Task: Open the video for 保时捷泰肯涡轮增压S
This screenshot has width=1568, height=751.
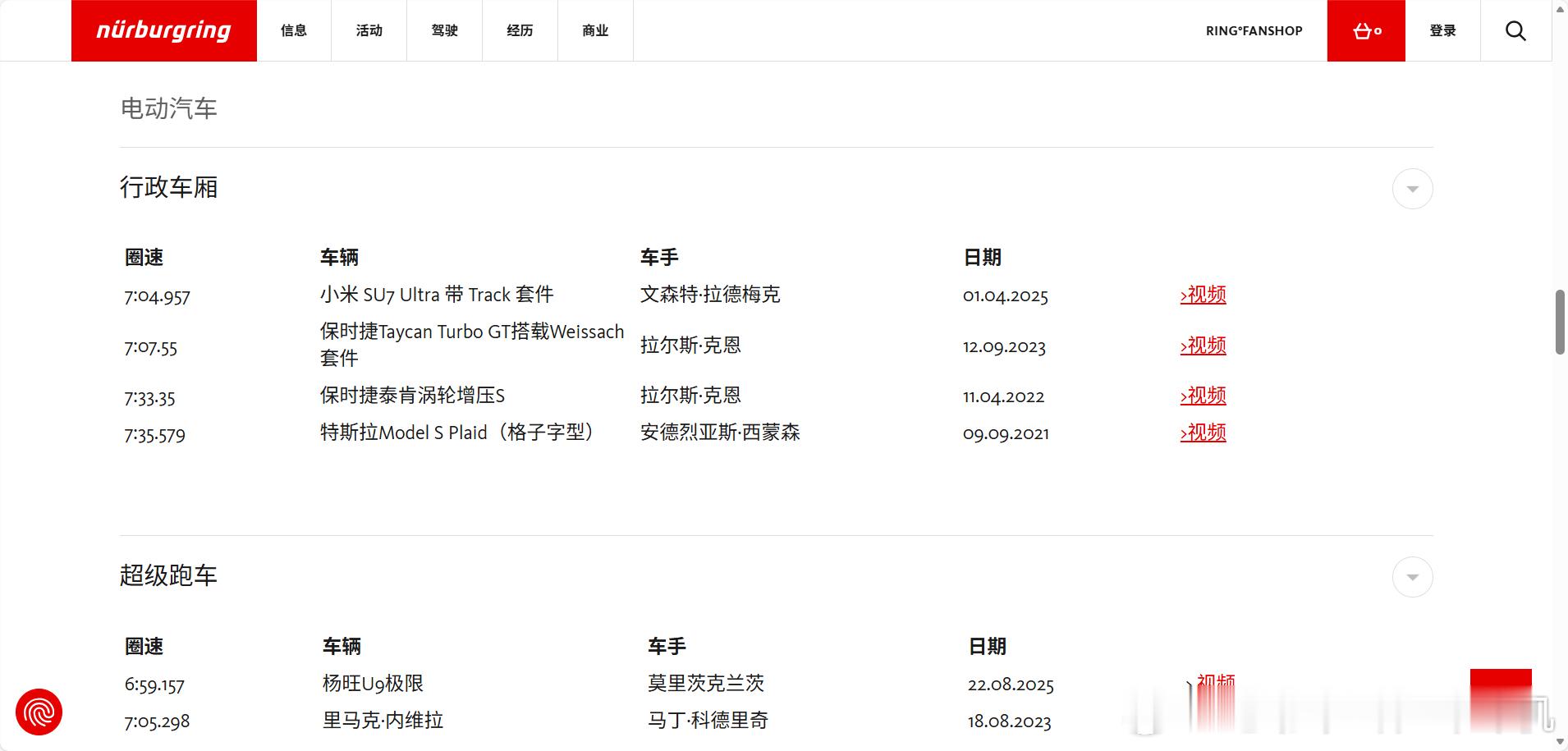Action: click(1202, 396)
